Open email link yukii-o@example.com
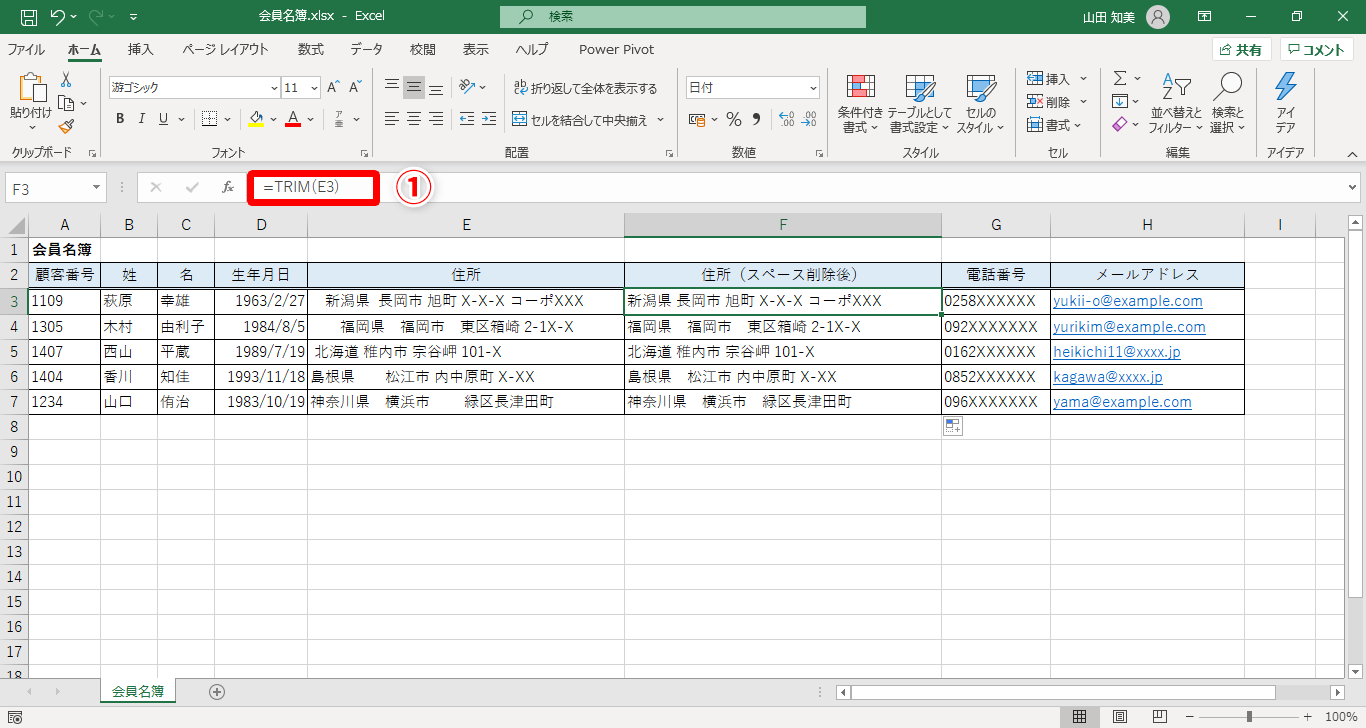1366x728 pixels. pos(1128,301)
